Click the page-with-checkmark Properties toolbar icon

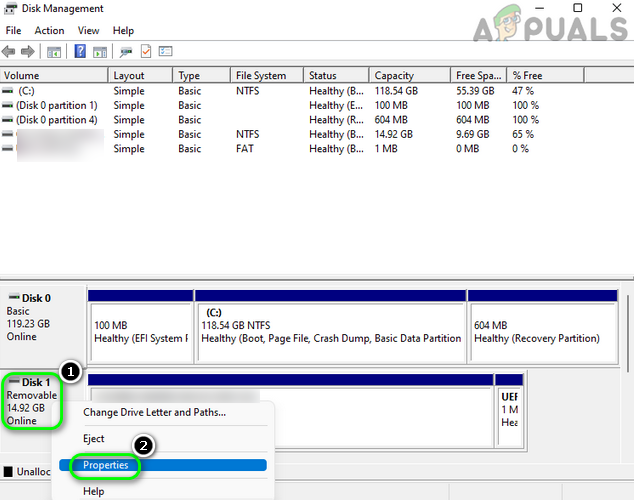coord(146,51)
